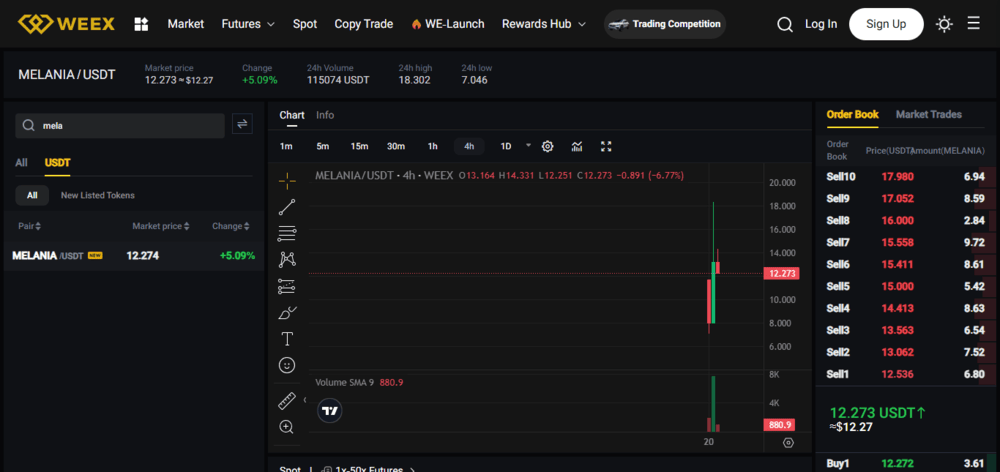Select the trend line drawing tool
Image resolution: width=1000 pixels, height=472 pixels.
tap(287, 207)
